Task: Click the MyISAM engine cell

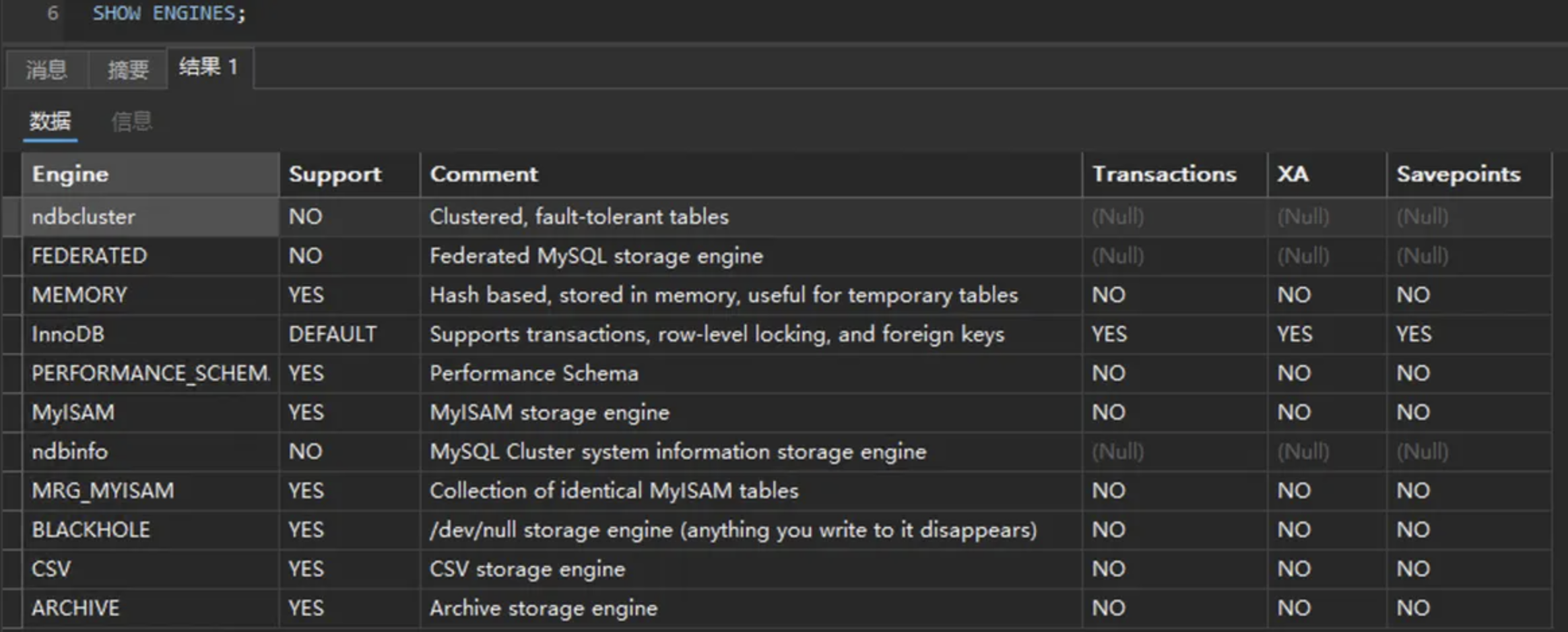Action: tap(73, 412)
